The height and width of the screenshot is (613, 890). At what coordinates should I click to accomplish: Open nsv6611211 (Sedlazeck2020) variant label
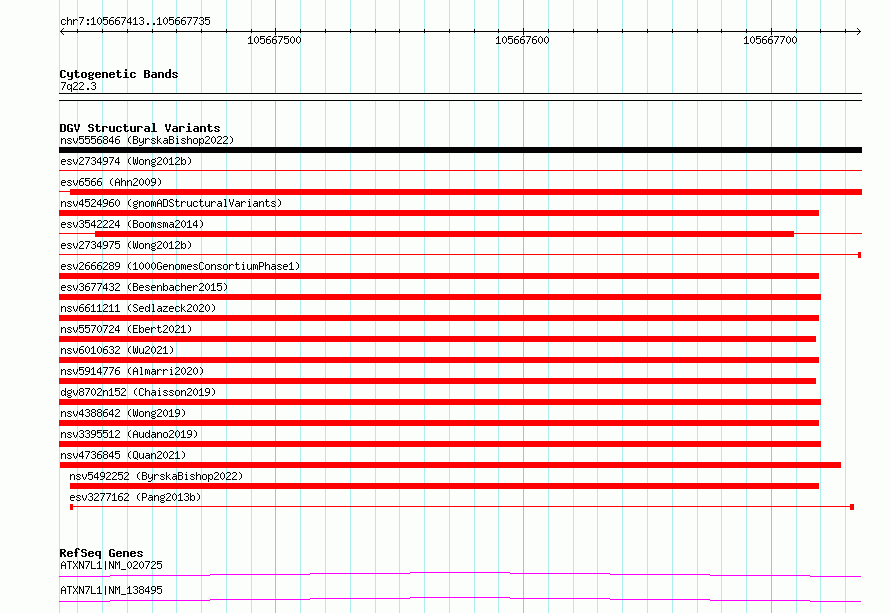click(138, 308)
